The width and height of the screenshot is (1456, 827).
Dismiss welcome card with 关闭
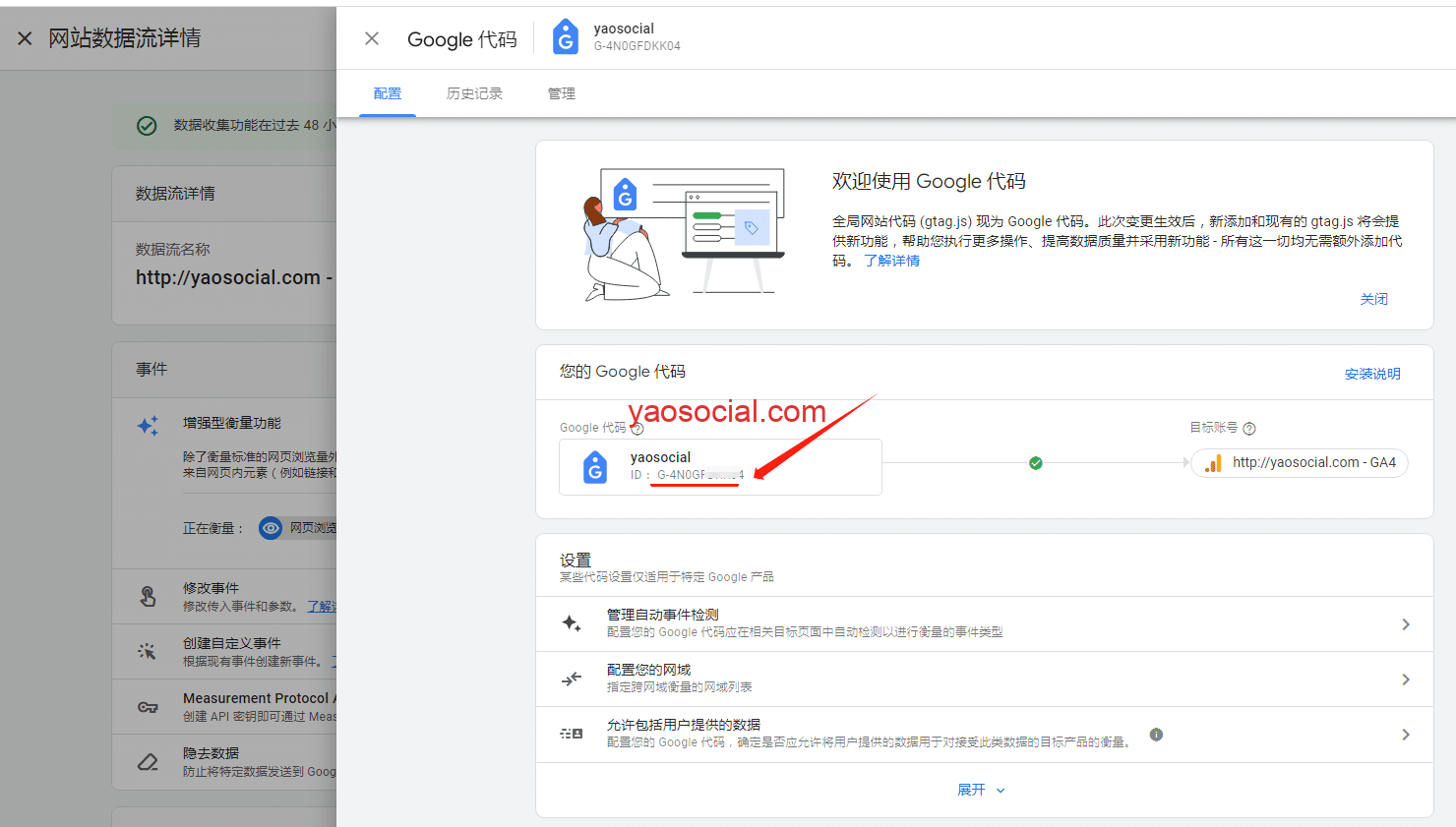[1373, 299]
